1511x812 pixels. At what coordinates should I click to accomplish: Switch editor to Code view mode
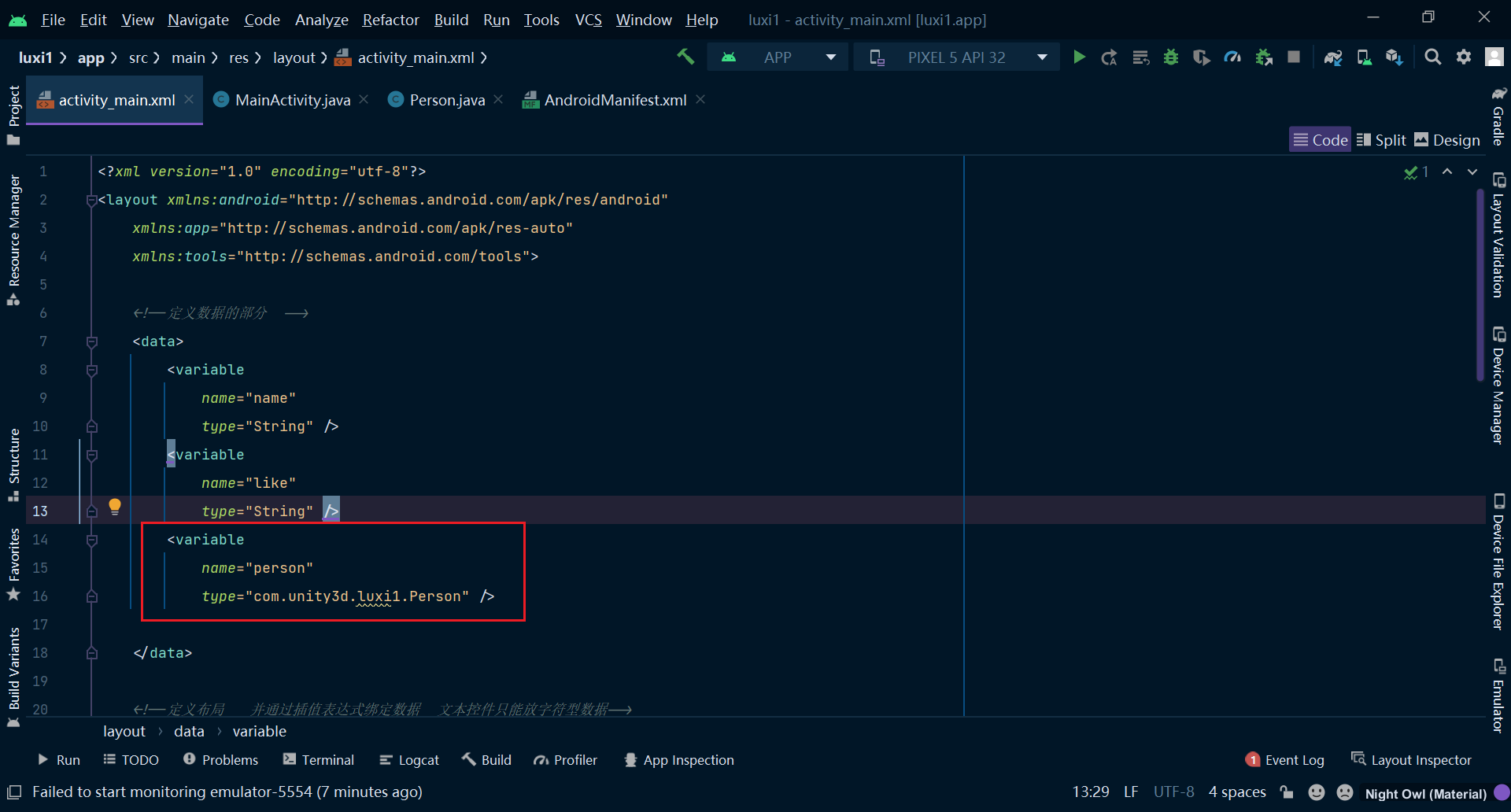point(1321,140)
